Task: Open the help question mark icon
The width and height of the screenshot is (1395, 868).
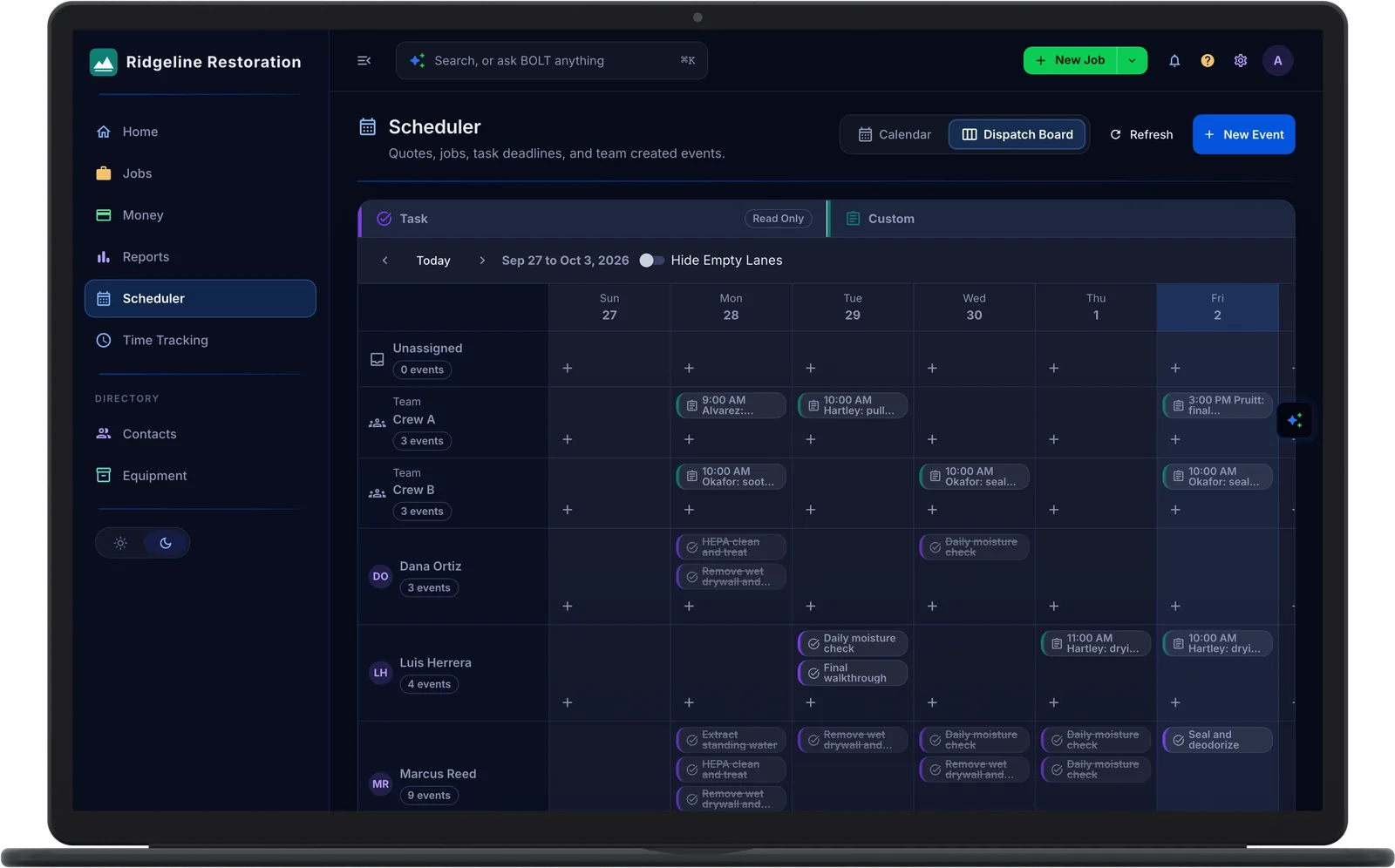Action: point(1208,60)
